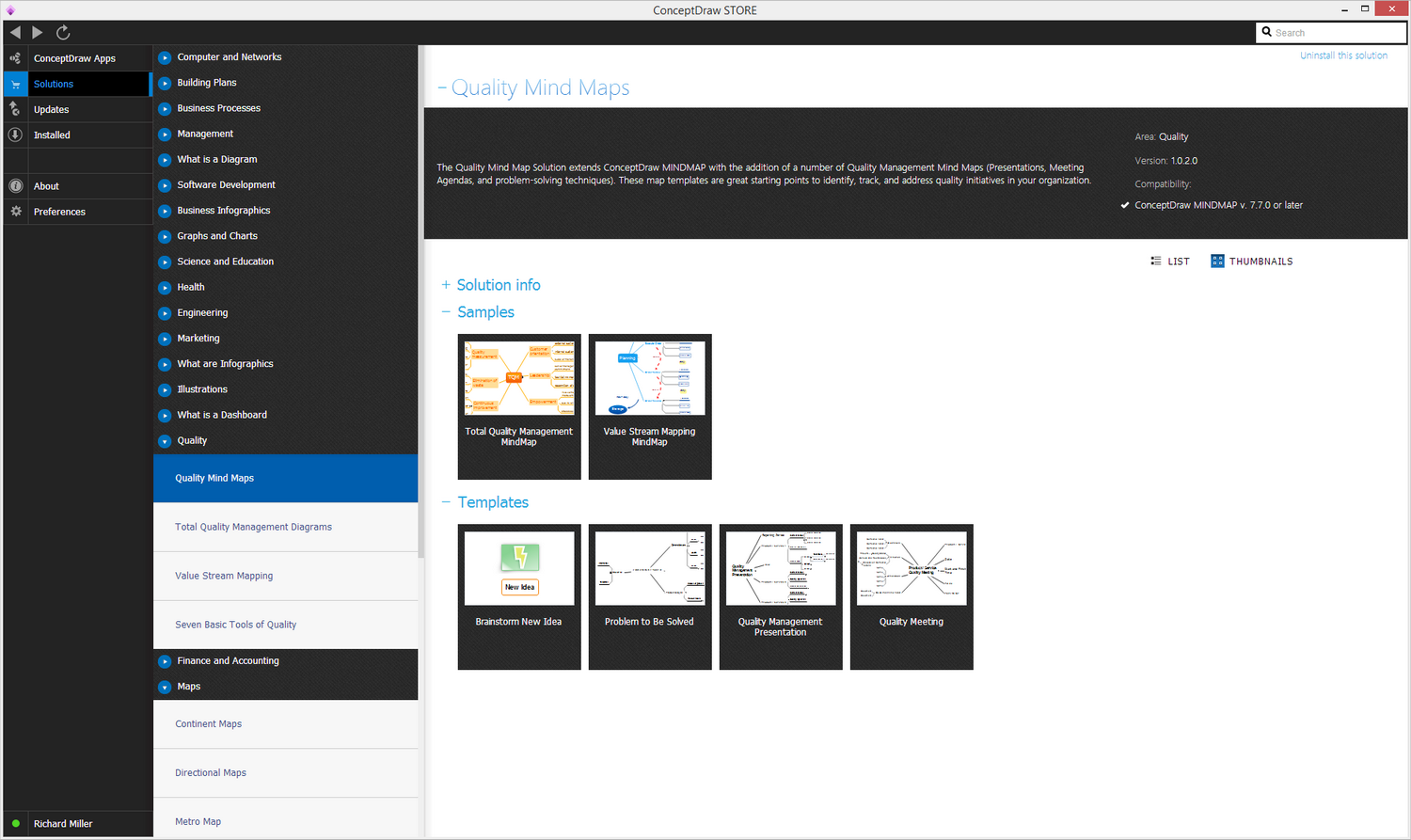This screenshot has width=1411, height=840.
Task: Go back with the left arrow icon
Action: 15,32
